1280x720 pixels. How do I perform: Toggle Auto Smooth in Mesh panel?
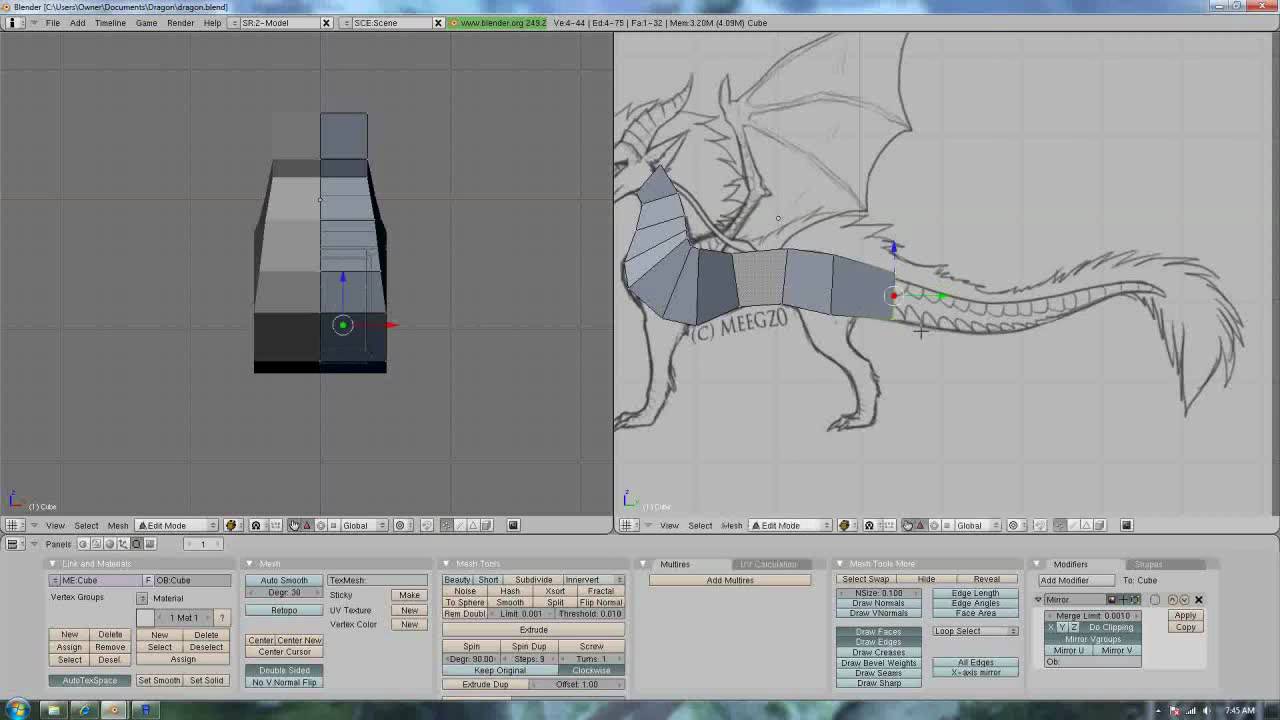(x=284, y=580)
